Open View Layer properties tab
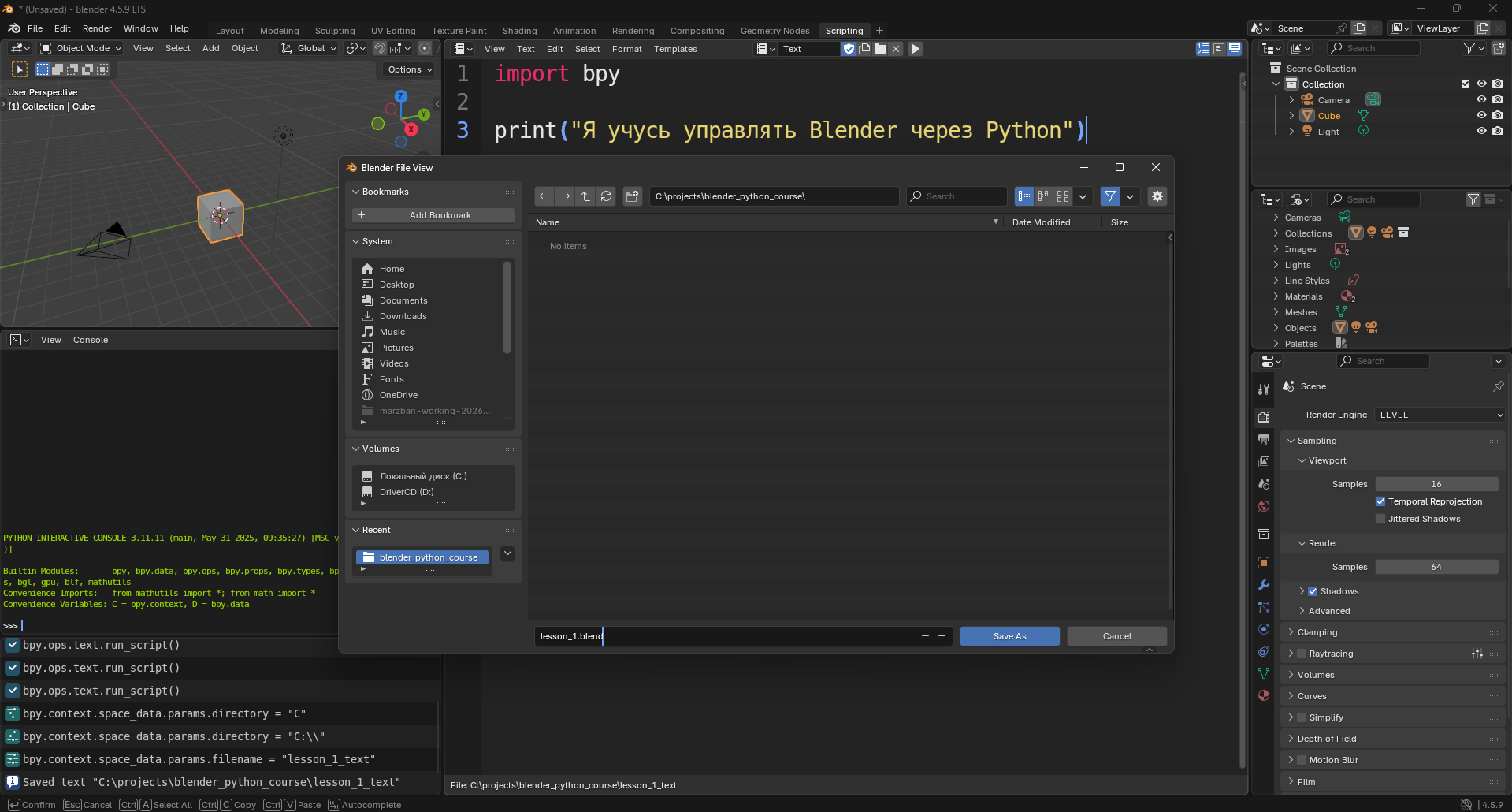Image resolution: width=1512 pixels, height=812 pixels. pos(1264,461)
